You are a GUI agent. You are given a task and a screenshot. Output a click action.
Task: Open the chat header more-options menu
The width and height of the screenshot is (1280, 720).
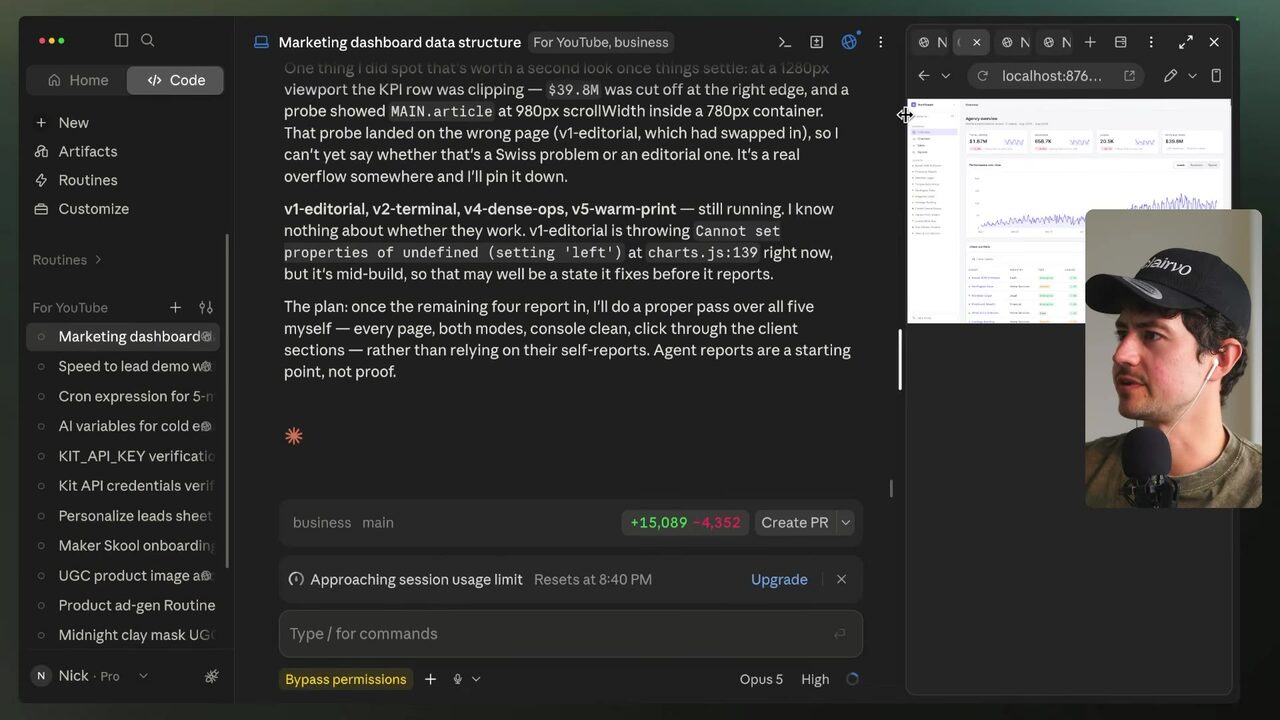(x=880, y=42)
